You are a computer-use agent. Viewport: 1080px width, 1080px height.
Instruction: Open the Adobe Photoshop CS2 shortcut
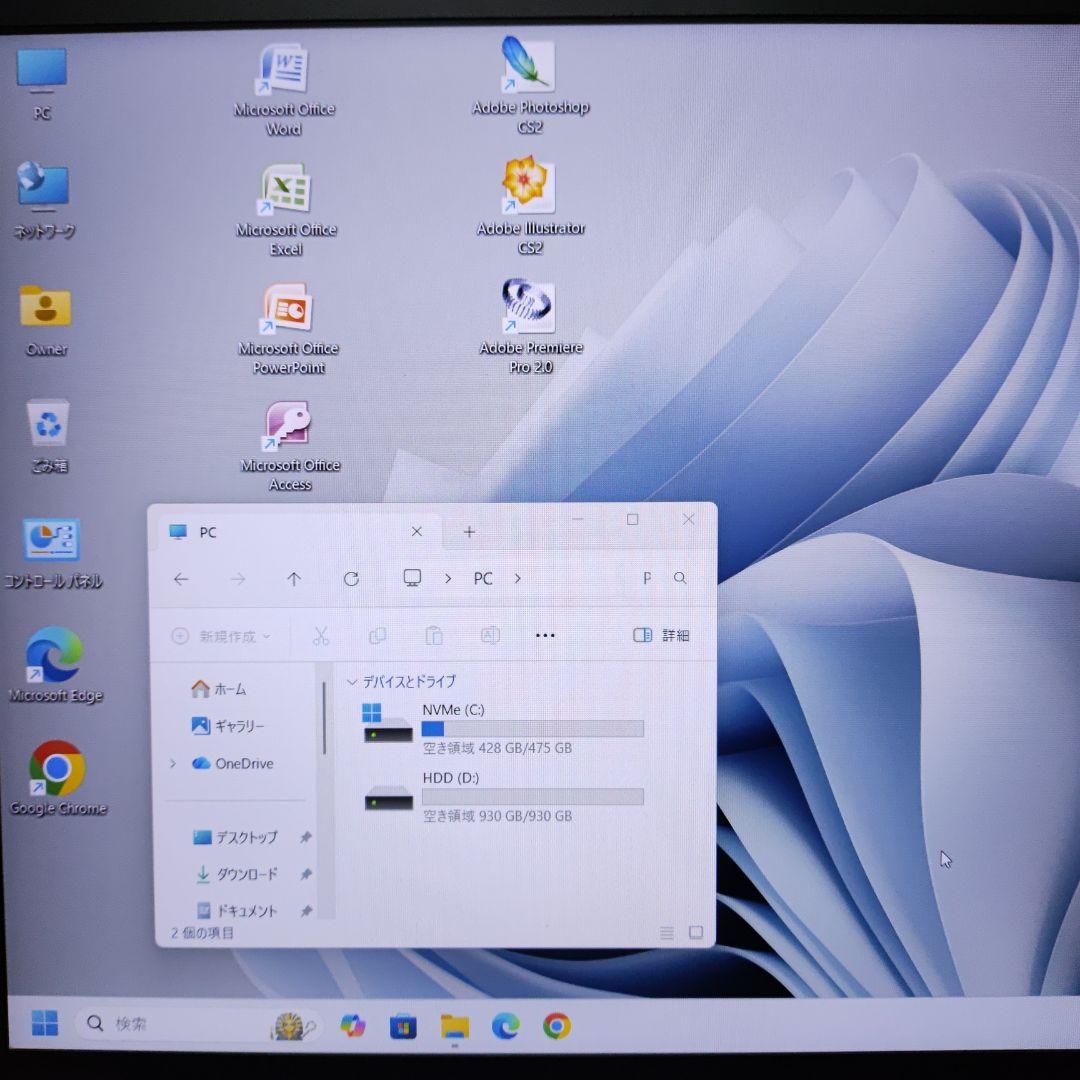pyautogui.click(x=528, y=66)
